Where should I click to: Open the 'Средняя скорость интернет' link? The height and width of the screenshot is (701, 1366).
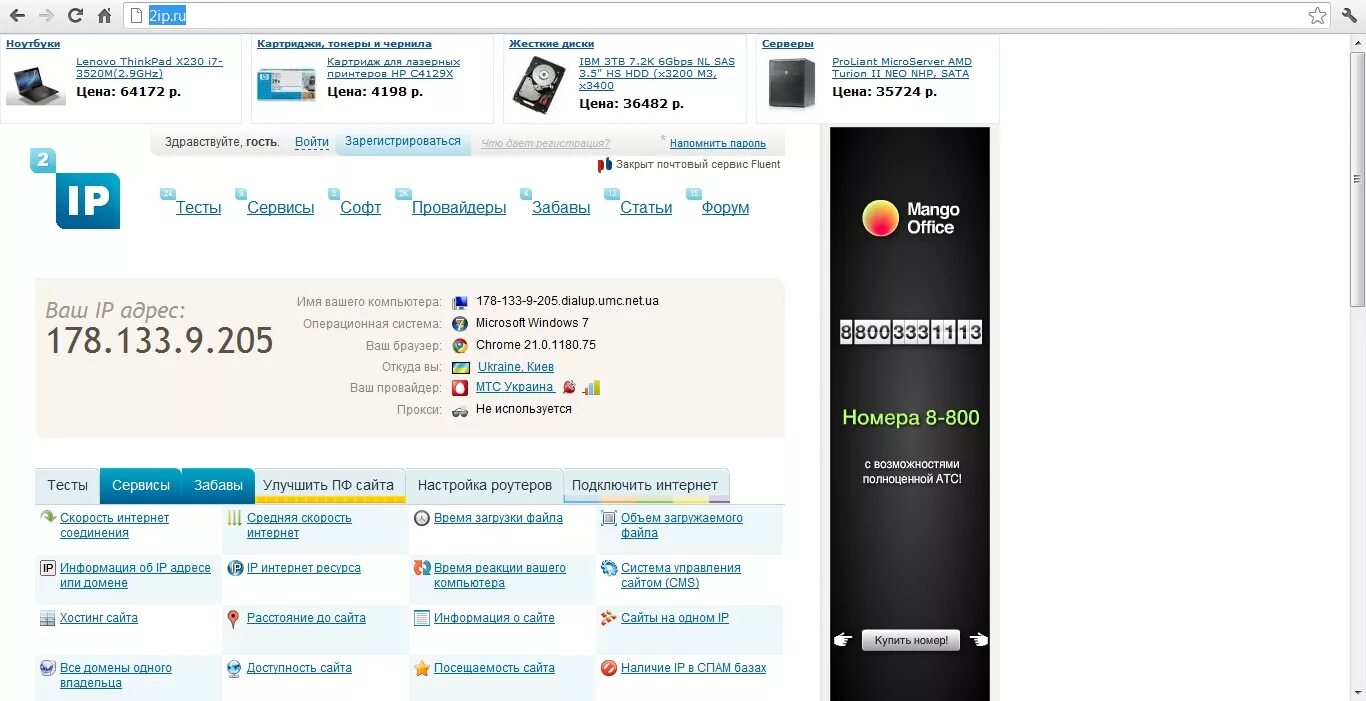(300, 525)
